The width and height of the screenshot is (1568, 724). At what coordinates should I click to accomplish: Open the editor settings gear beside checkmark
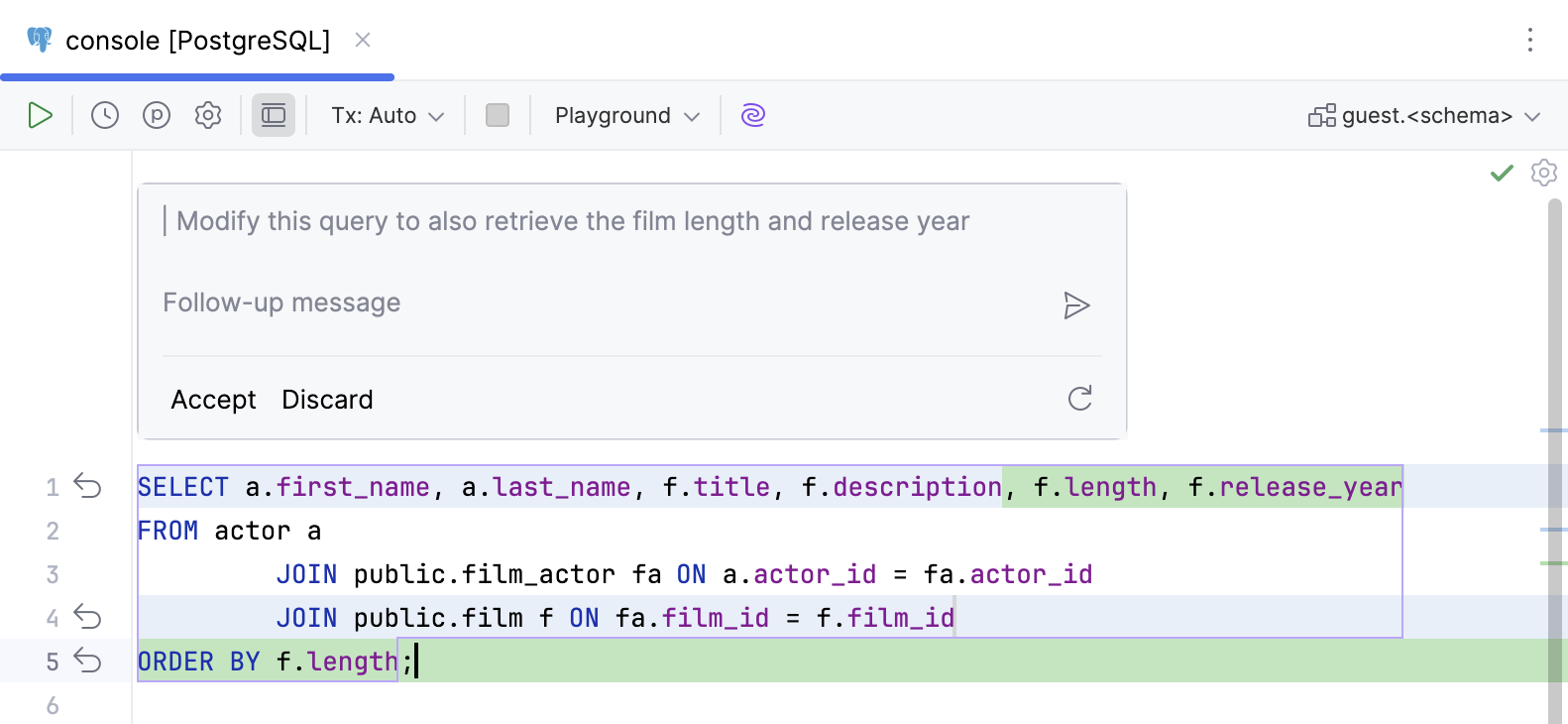coord(1544,173)
